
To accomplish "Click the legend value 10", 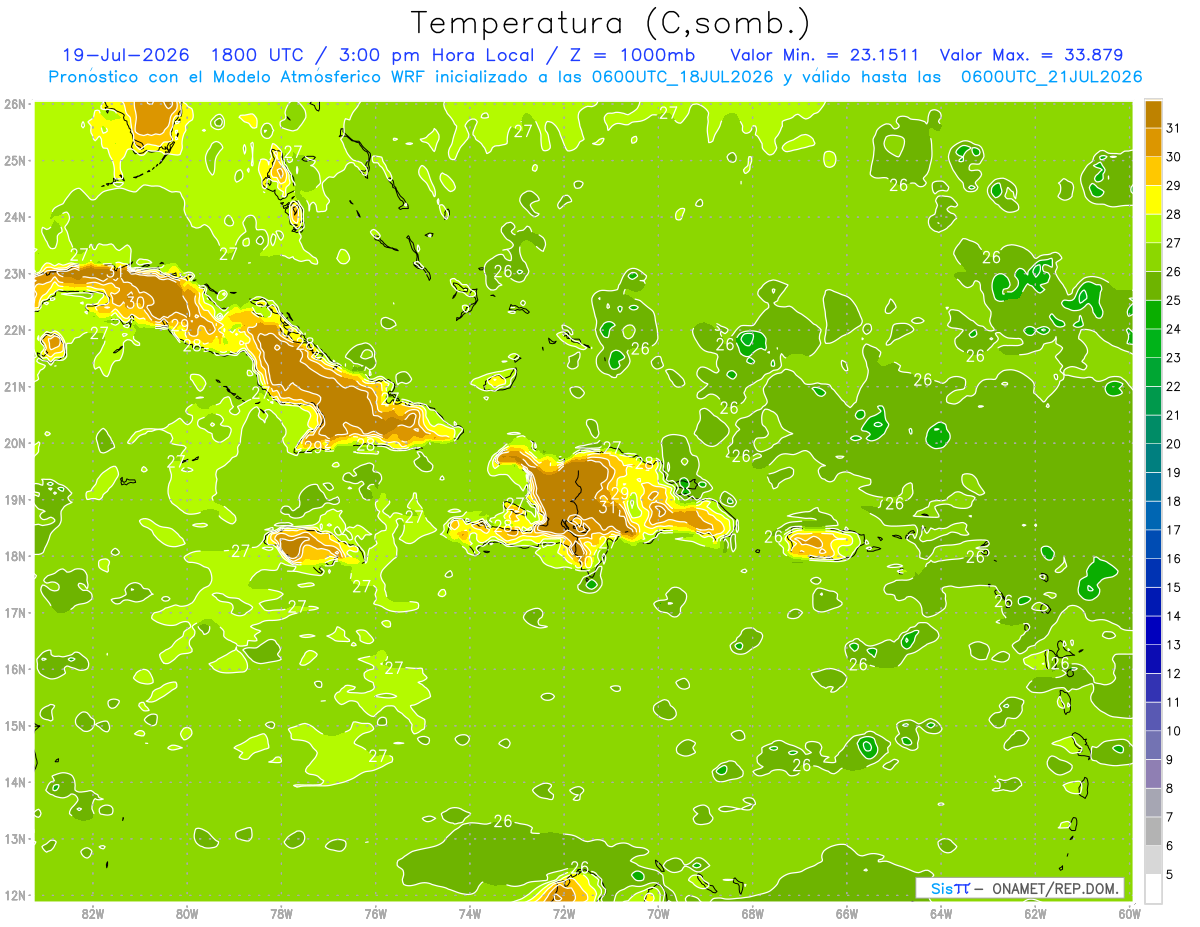I will [1175, 731].
